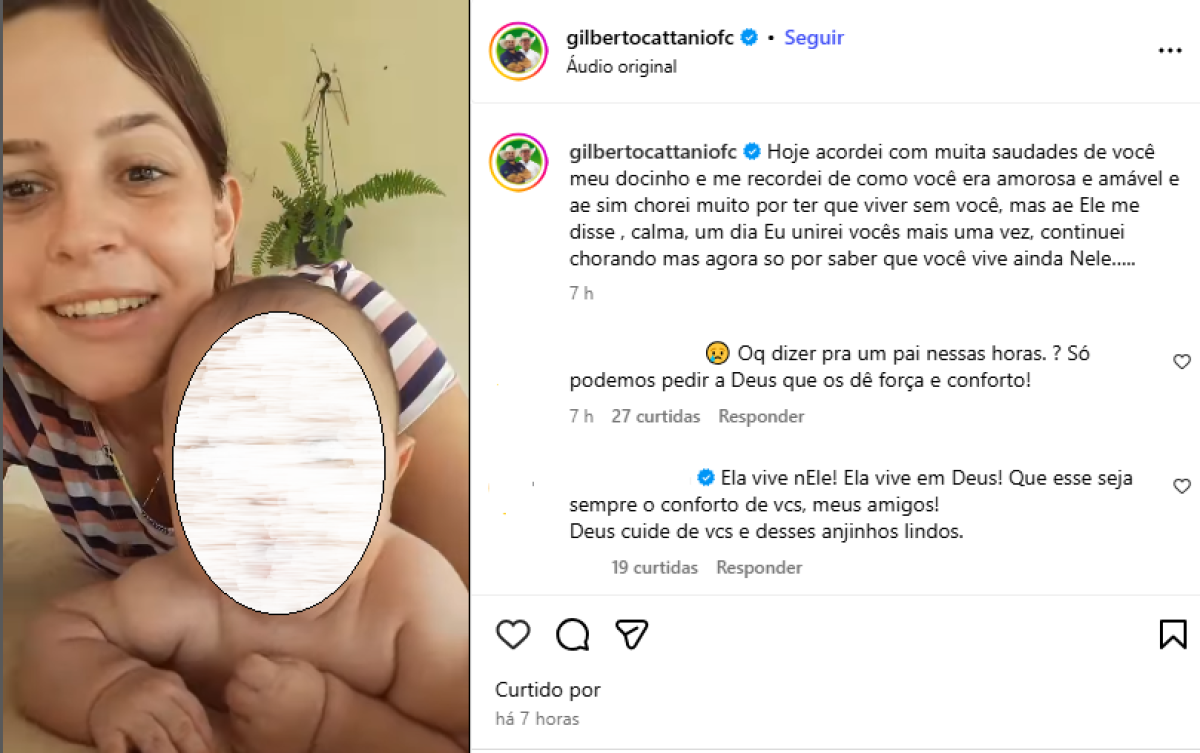The image size is (1200, 753).
Task: Open caption username gilbertocattaniofc
Action: tap(651, 152)
